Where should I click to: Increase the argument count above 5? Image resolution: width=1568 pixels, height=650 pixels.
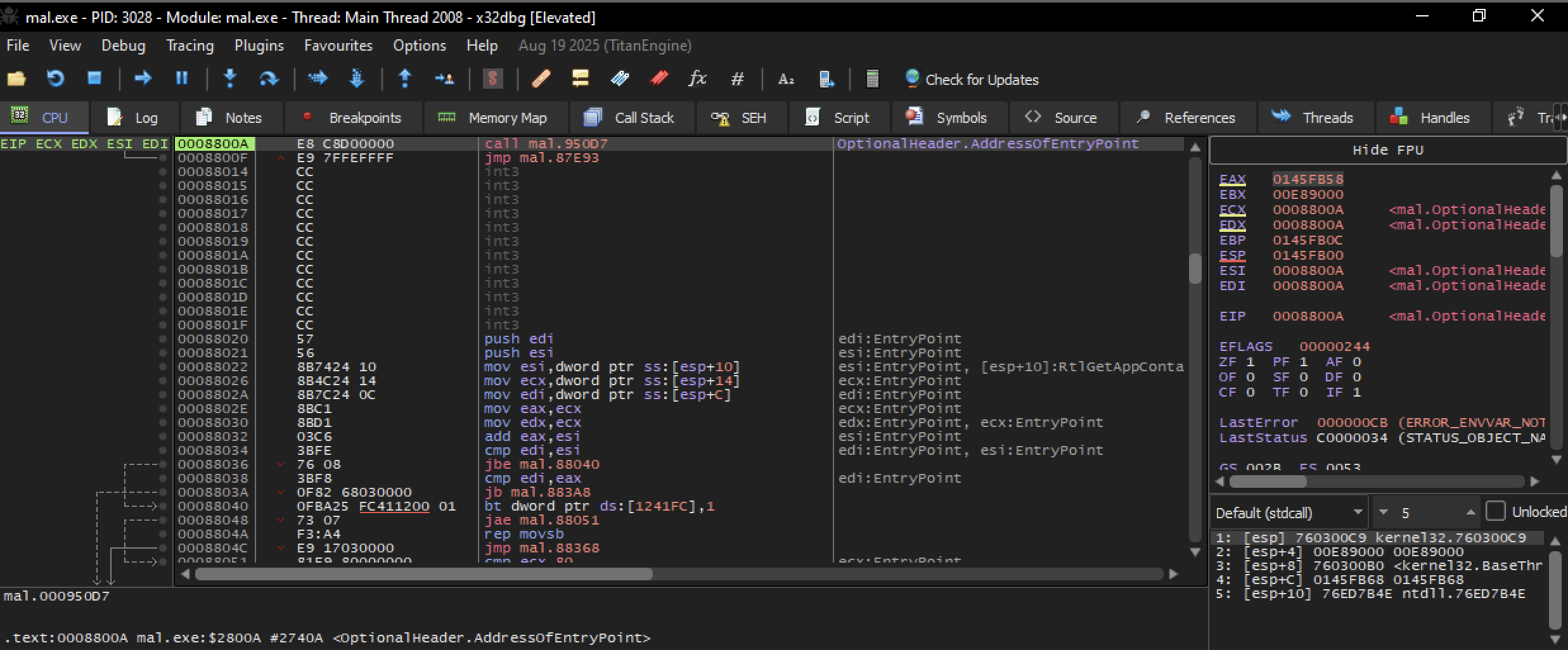coord(1470,512)
